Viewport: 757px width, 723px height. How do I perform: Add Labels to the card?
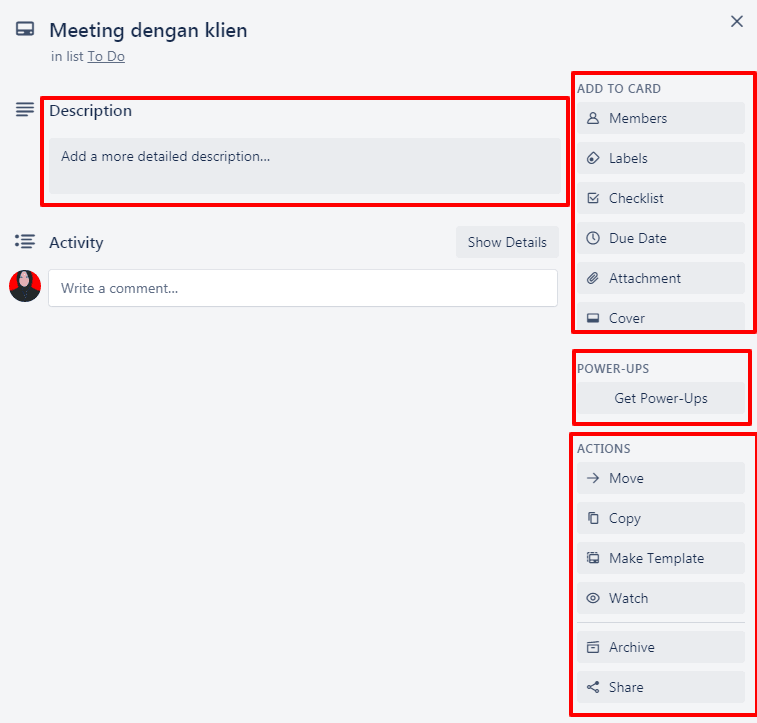pos(660,158)
